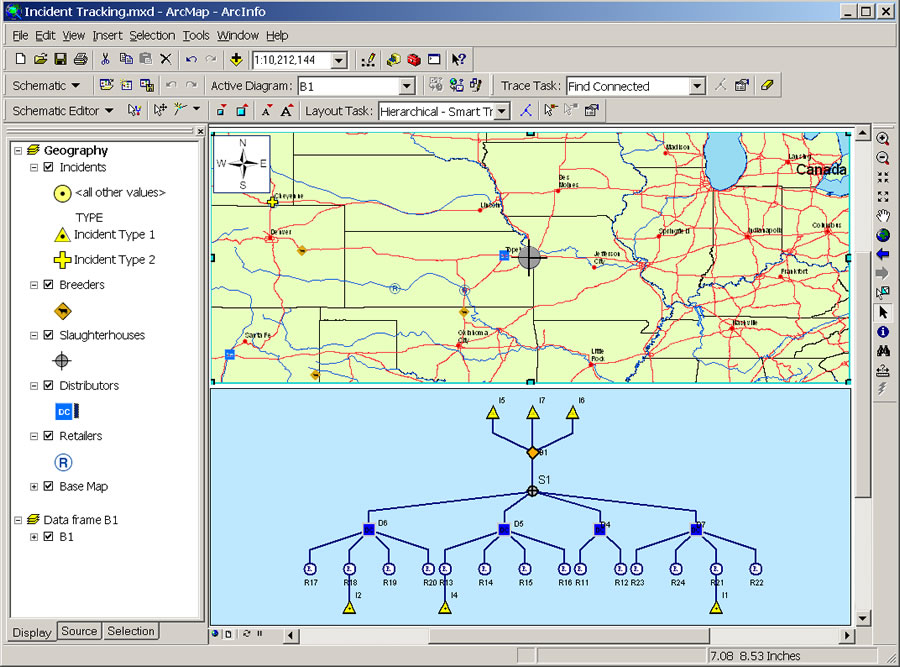Screen dimensions: 900x667
Task: Click the Schematic dropdown button
Action: pos(46,86)
